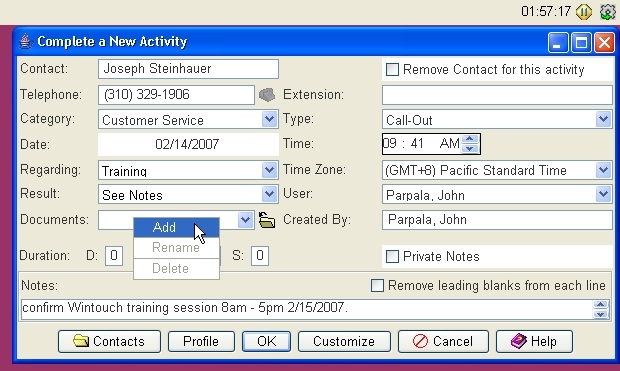Open the Type dropdown showing Call-Out

pos(603,119)
